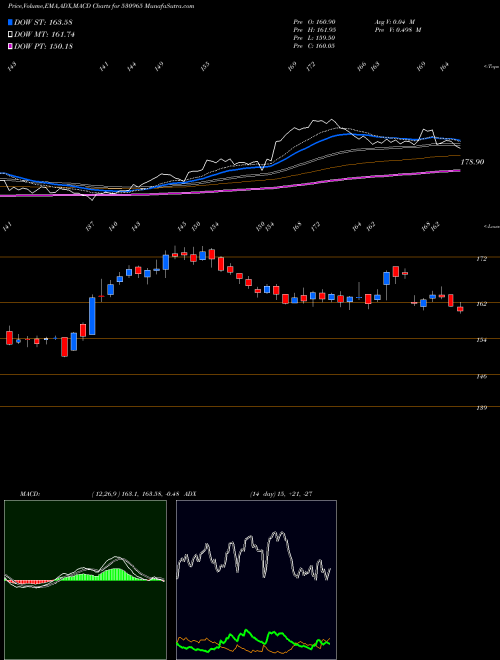The image size is (500, 660).
Task: Click the 172 price axis label
Action: 482,259
